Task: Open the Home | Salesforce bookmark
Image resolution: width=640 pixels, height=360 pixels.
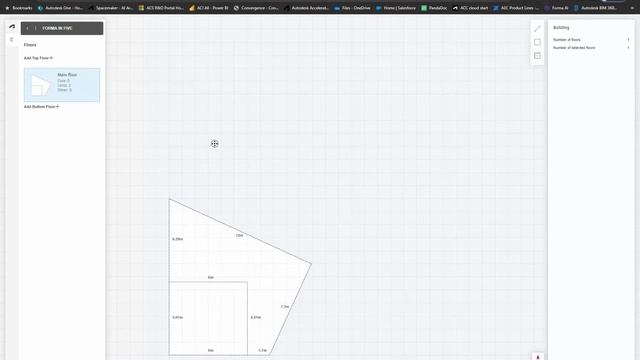Action: [396, 8]
